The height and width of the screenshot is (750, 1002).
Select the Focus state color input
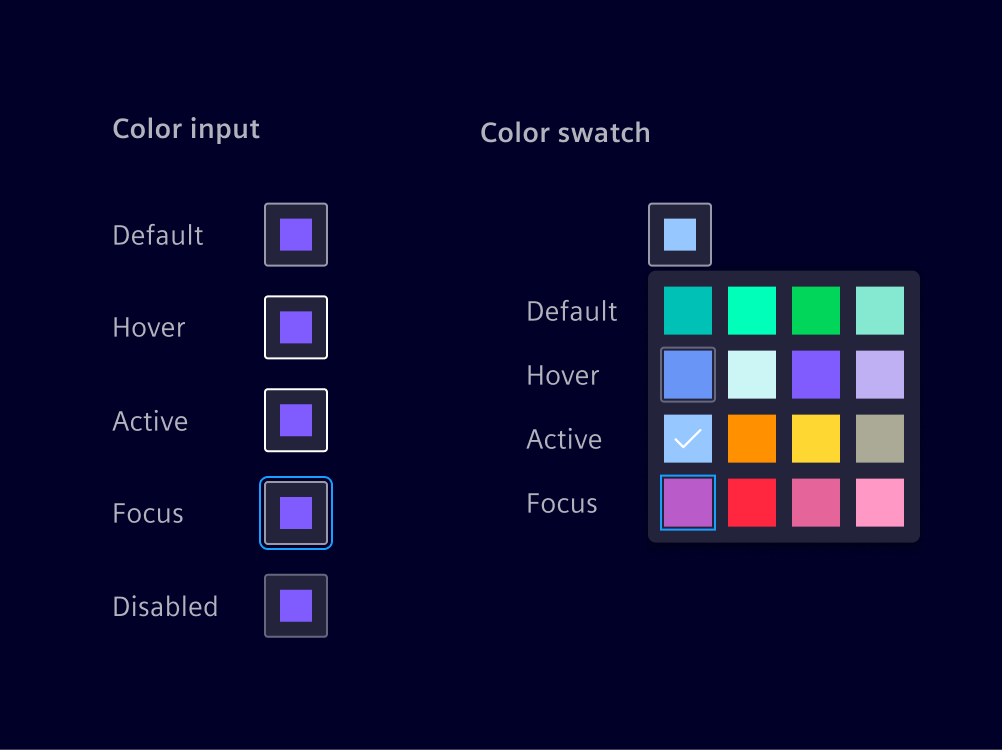click(x=295, y=513)
